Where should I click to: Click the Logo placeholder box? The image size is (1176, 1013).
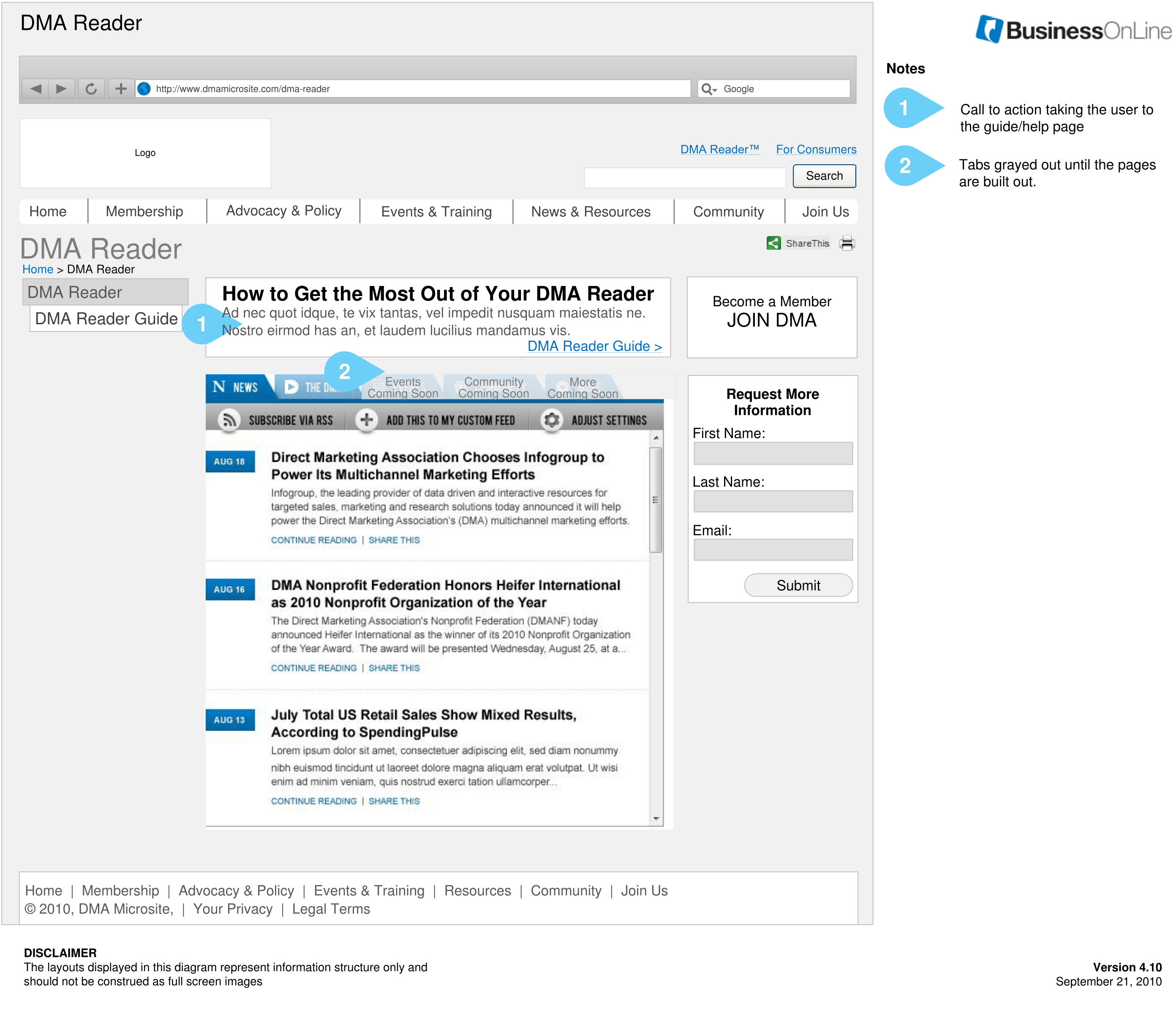[x=145, y=152]
